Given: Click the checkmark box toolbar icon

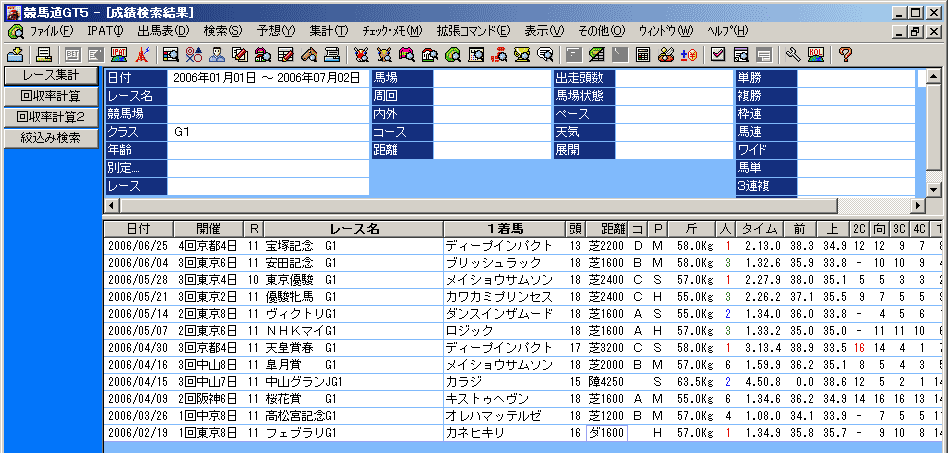Looking at the screenshot, I should [719, 54].
